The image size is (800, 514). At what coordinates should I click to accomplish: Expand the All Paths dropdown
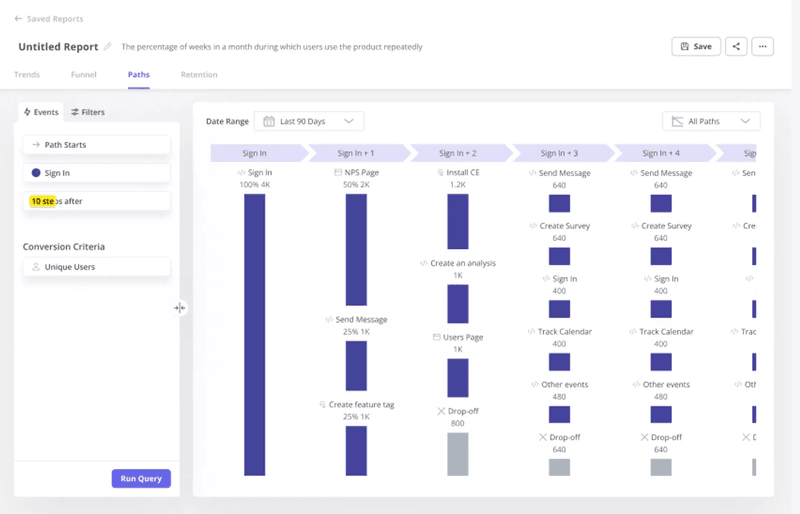pyautogui.click(x=711, y=121)
